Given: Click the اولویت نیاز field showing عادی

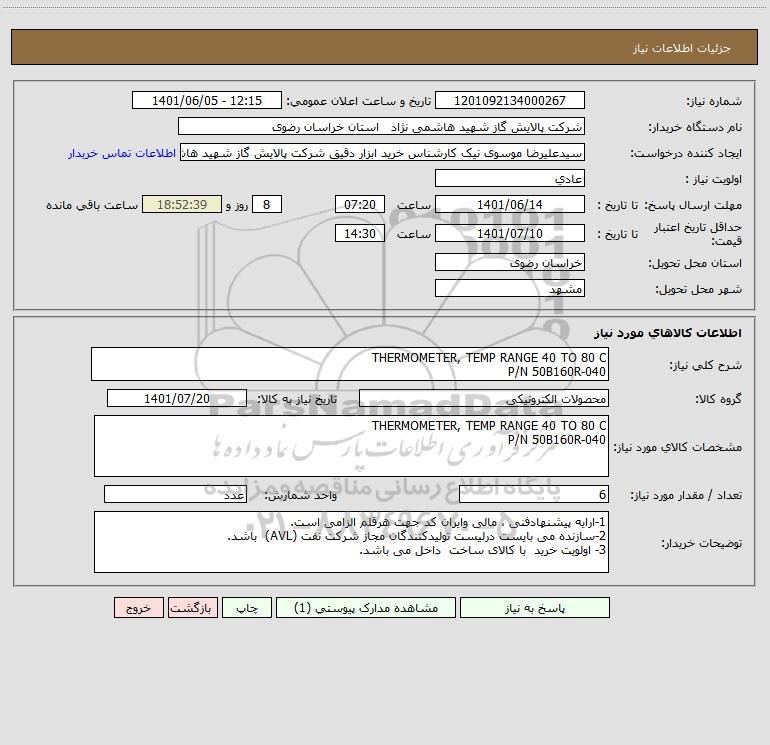Looking at the screenshot, I should (x=510, y=178).
